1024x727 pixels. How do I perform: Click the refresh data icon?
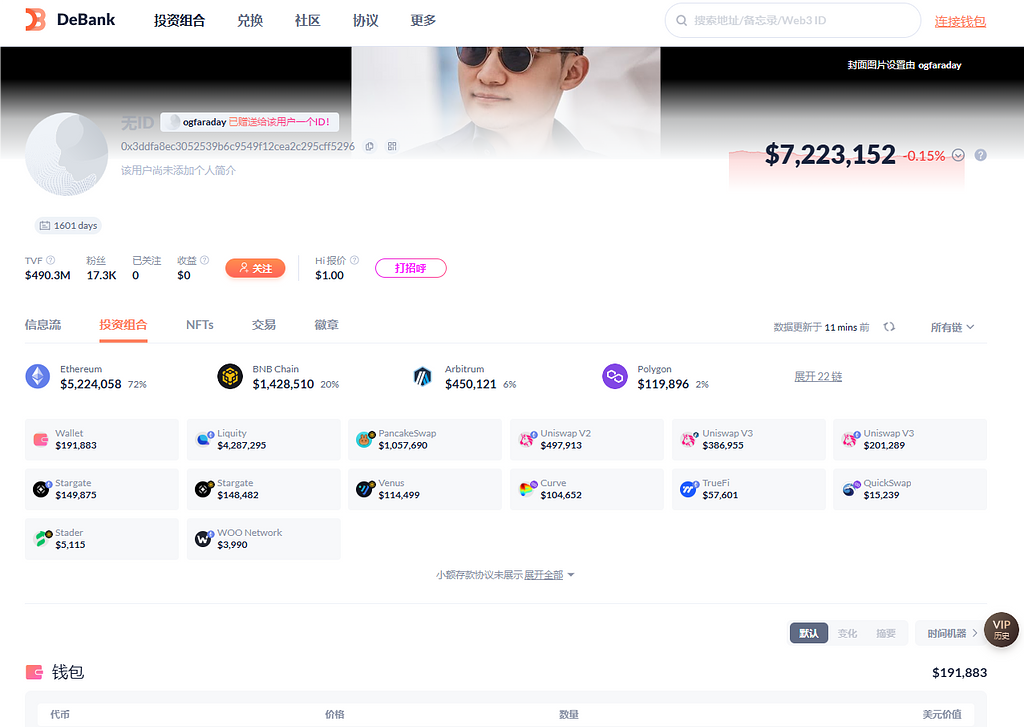(889, 327)
